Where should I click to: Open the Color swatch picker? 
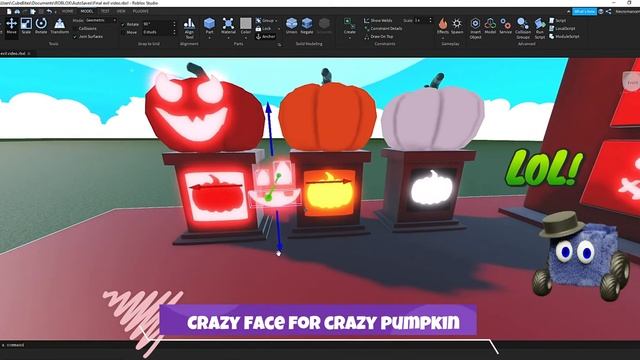[x=246, y=25]
